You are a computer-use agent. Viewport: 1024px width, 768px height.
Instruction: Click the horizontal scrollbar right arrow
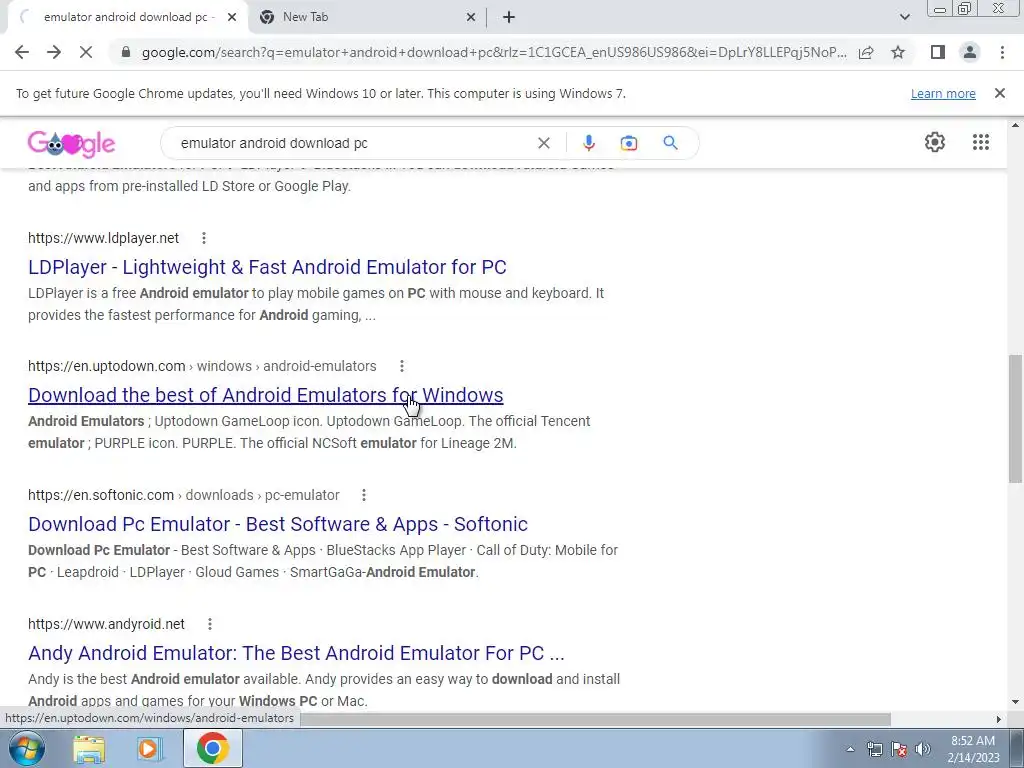pos(999,719)
